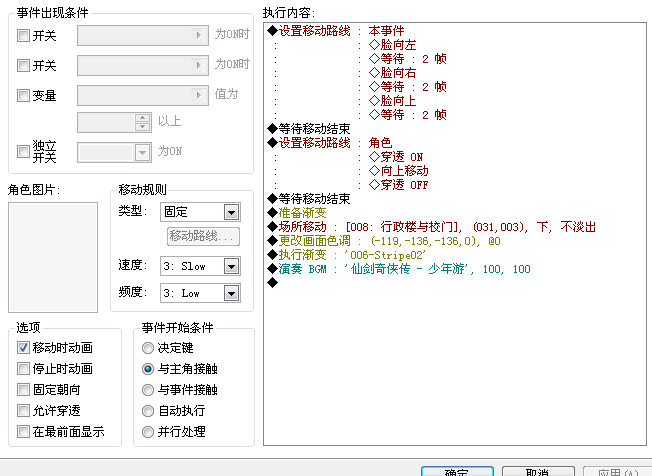Select the 更改画面色调 command
Viewport: 652px width, 476px height.
(384, 240)
